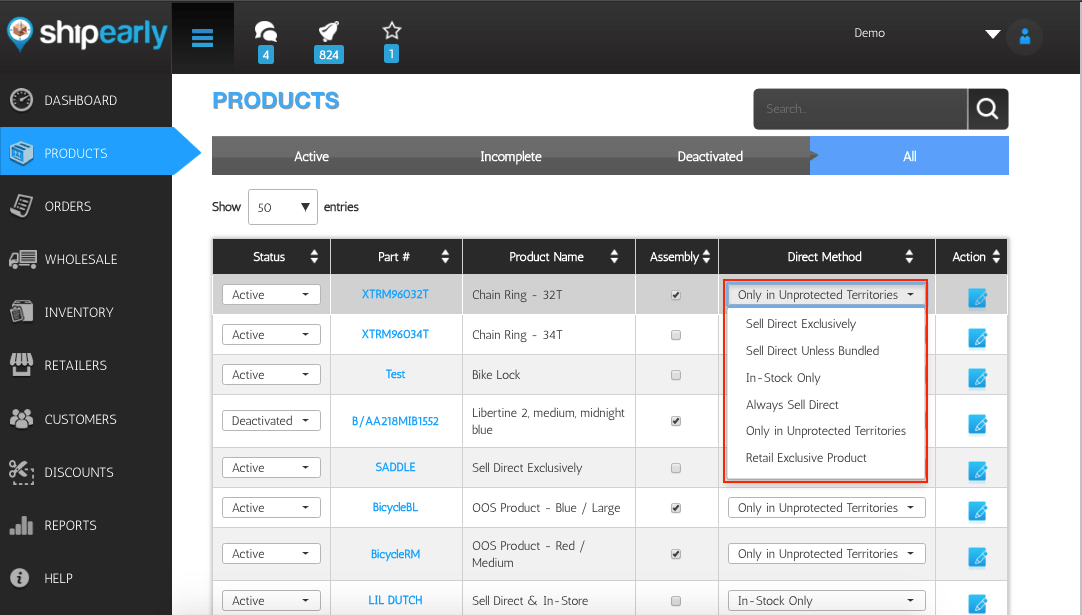Click the BicycleBL part number link

point(395,507)
